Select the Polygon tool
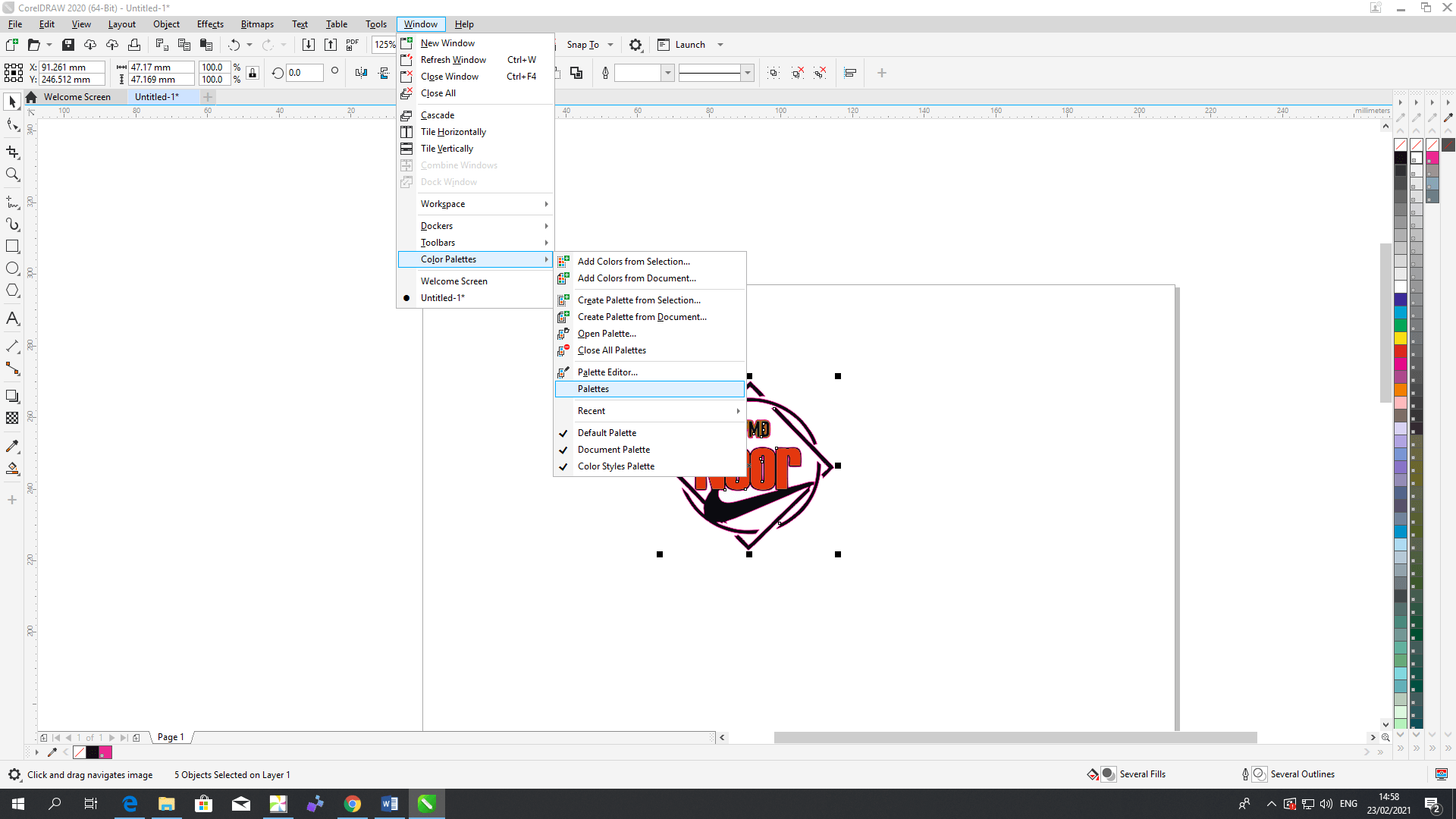This screenshot has height=819, width=1456. coord(12,290)
